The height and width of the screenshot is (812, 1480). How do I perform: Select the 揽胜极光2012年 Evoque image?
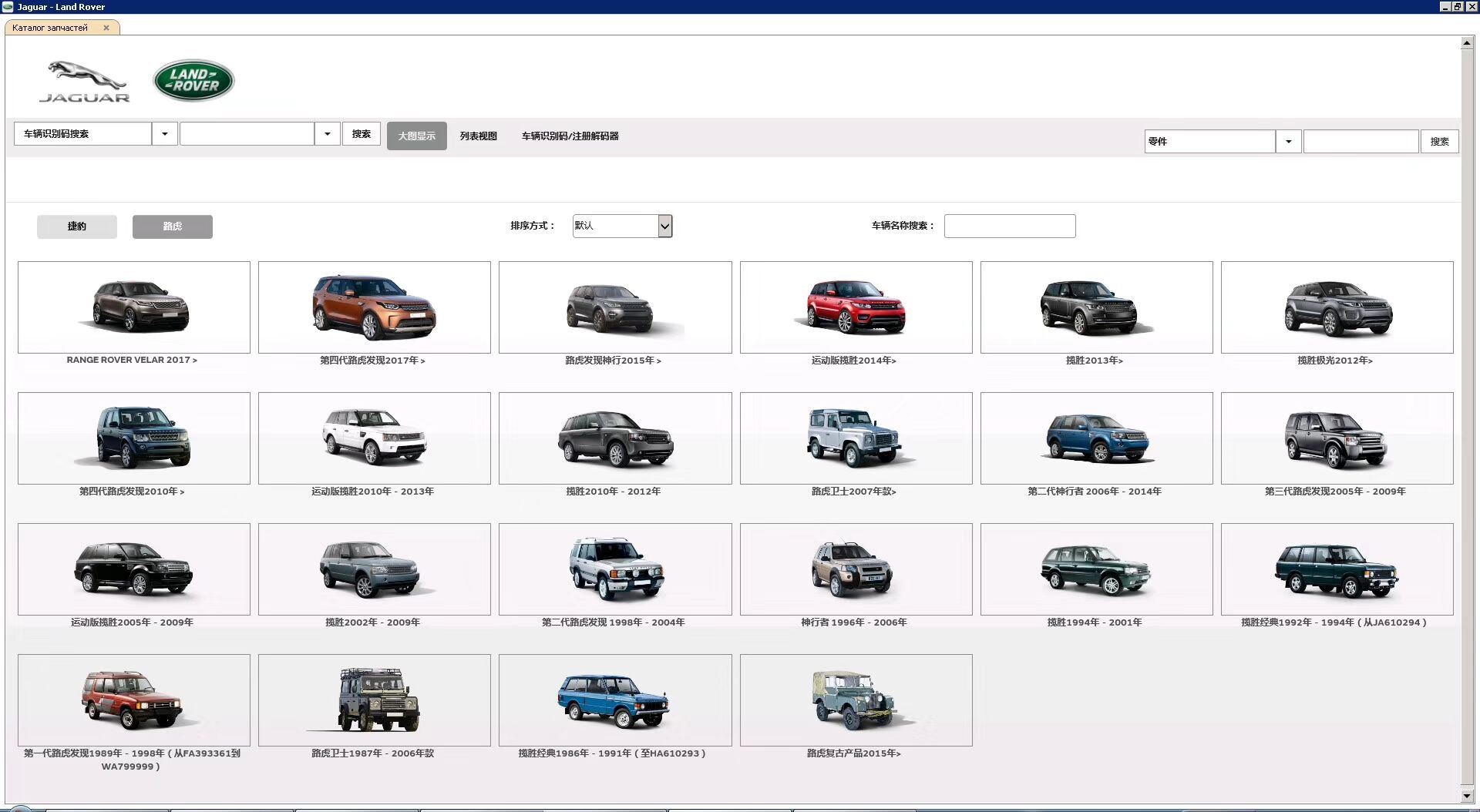1337,307
